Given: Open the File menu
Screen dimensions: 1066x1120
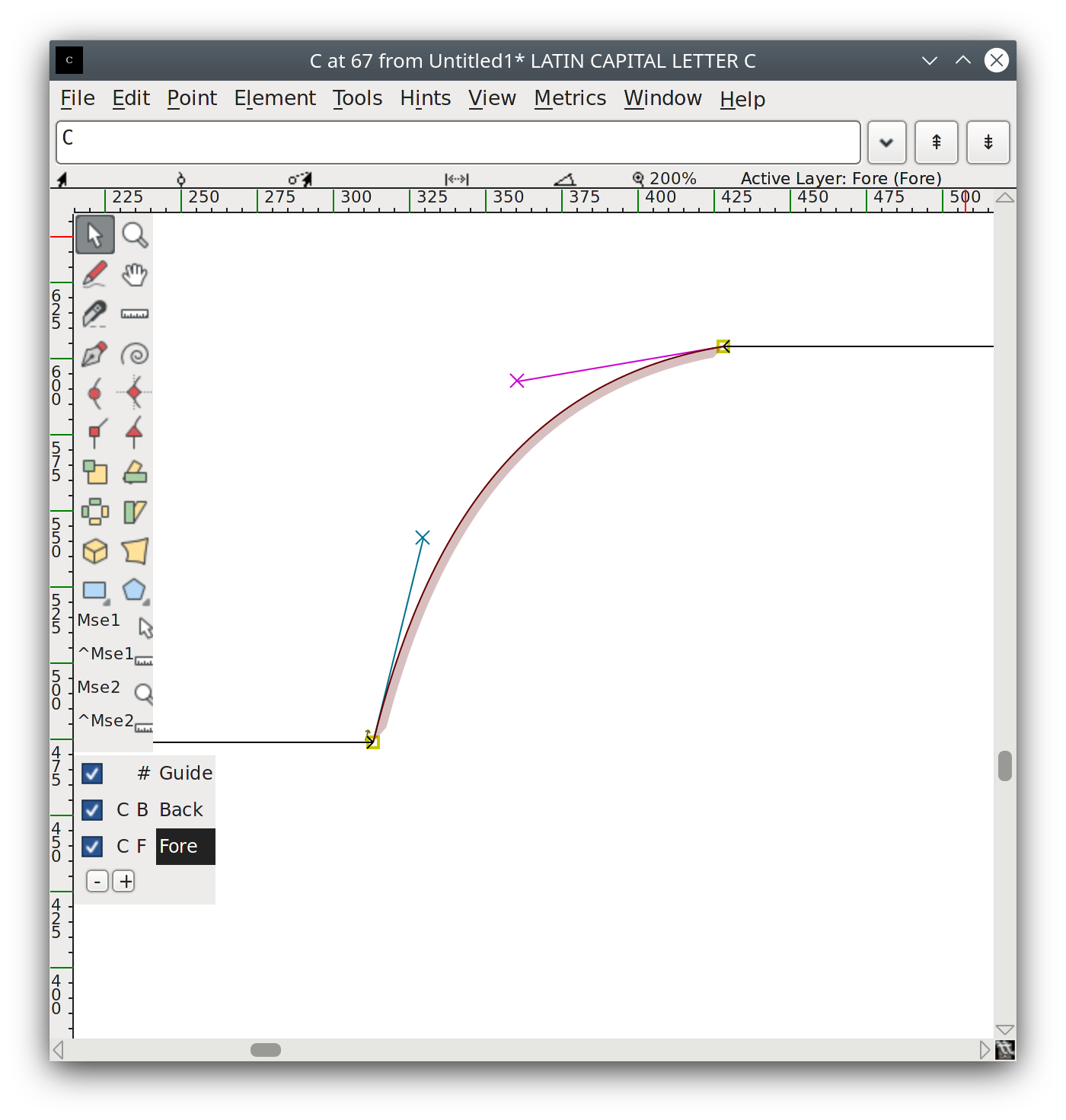Looking at the screenshot, I should point(78,98).
